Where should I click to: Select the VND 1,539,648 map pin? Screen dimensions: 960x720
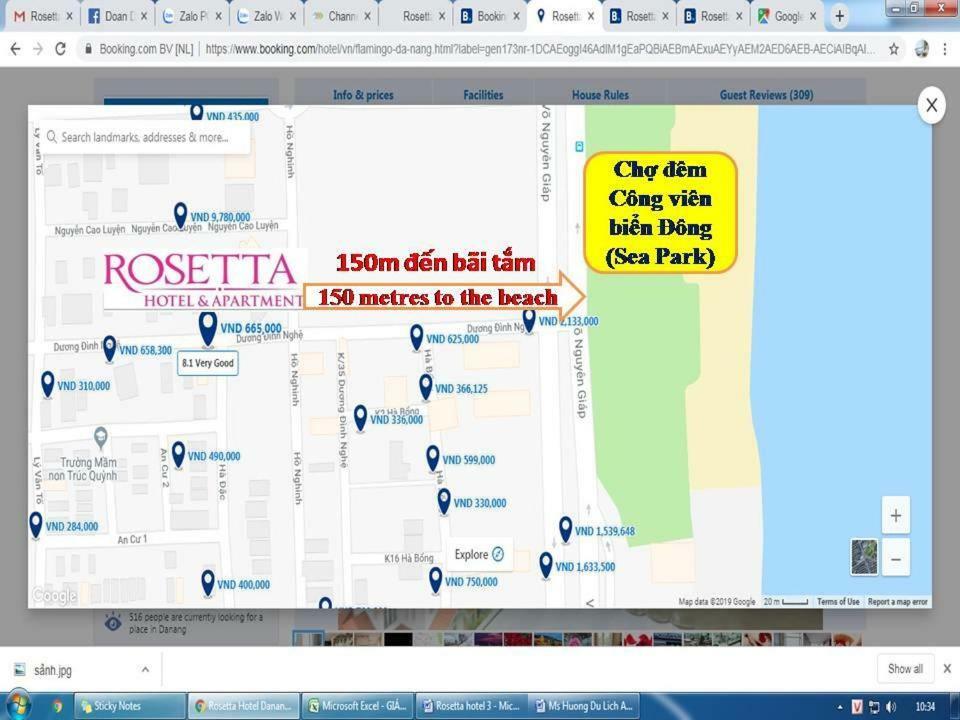pyautogui.click(x=566, y=530)
